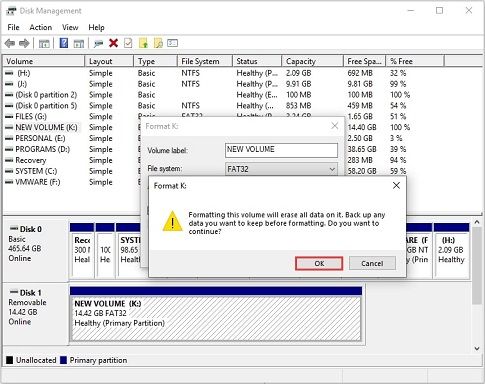Image resolution: width=485 pixels, height=384 pixels.
Task: Sort by the Layout column header
Action: pos(109,61)
